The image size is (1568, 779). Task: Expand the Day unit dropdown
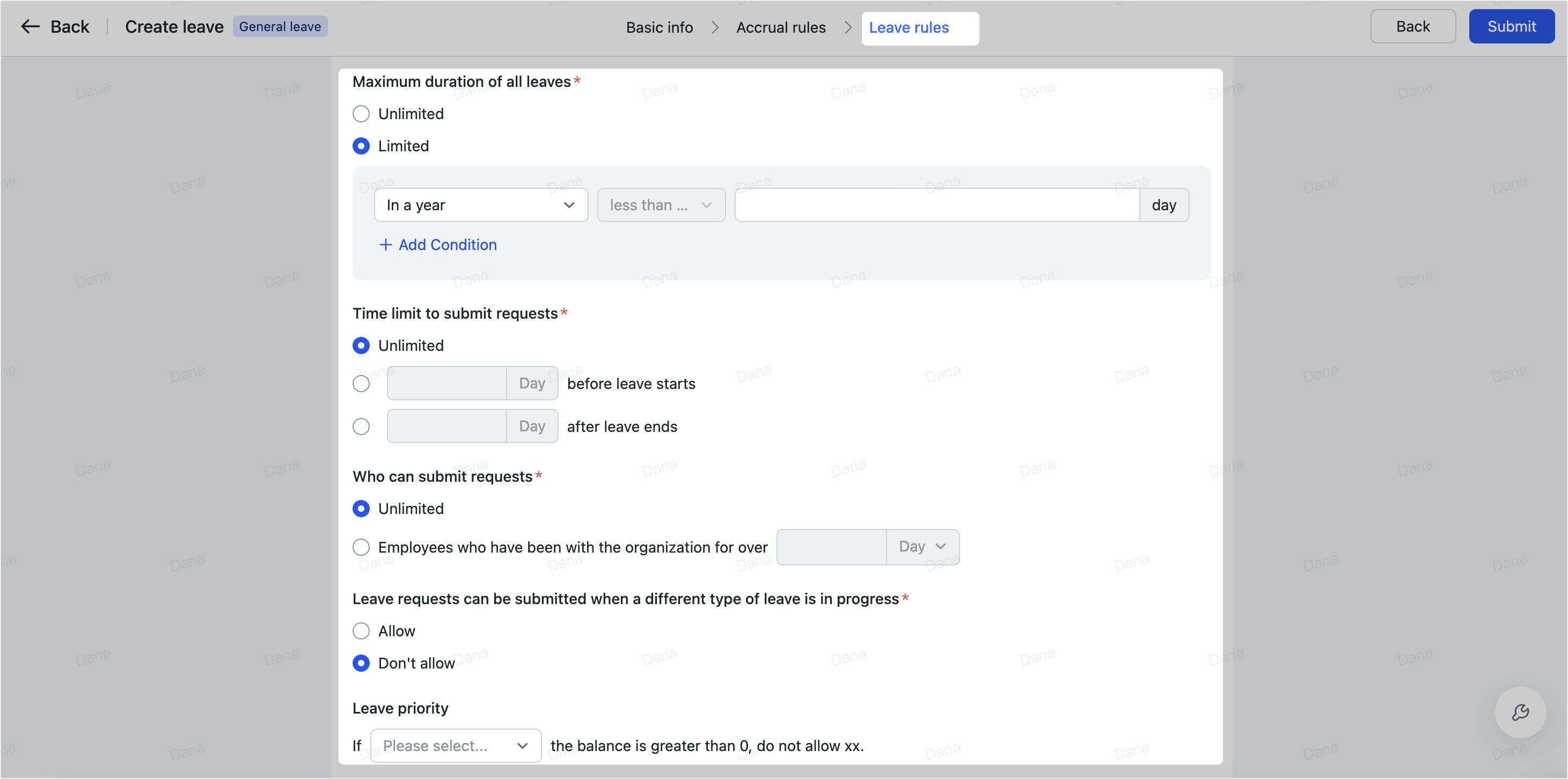click(x=921, y=547)
